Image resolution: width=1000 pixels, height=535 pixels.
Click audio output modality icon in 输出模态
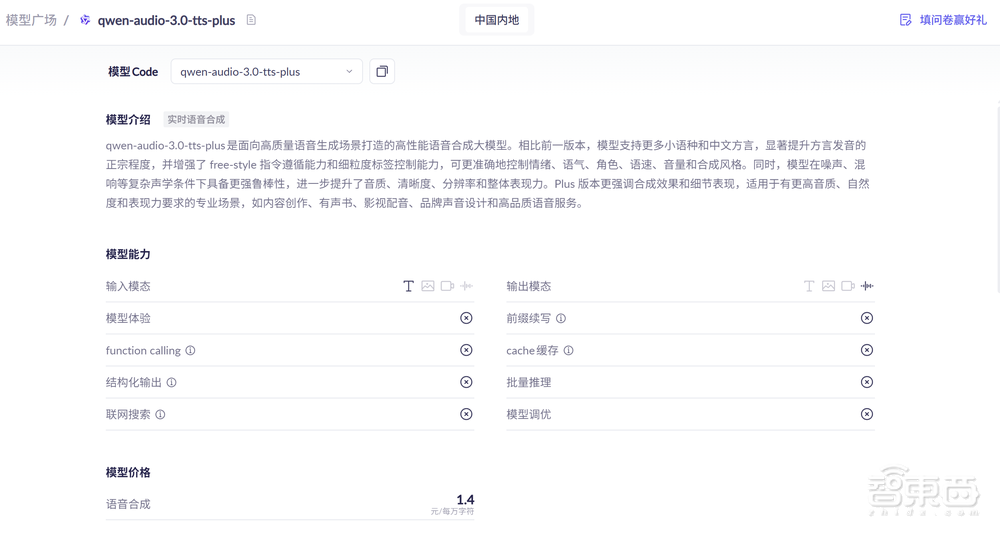point(867,286)
